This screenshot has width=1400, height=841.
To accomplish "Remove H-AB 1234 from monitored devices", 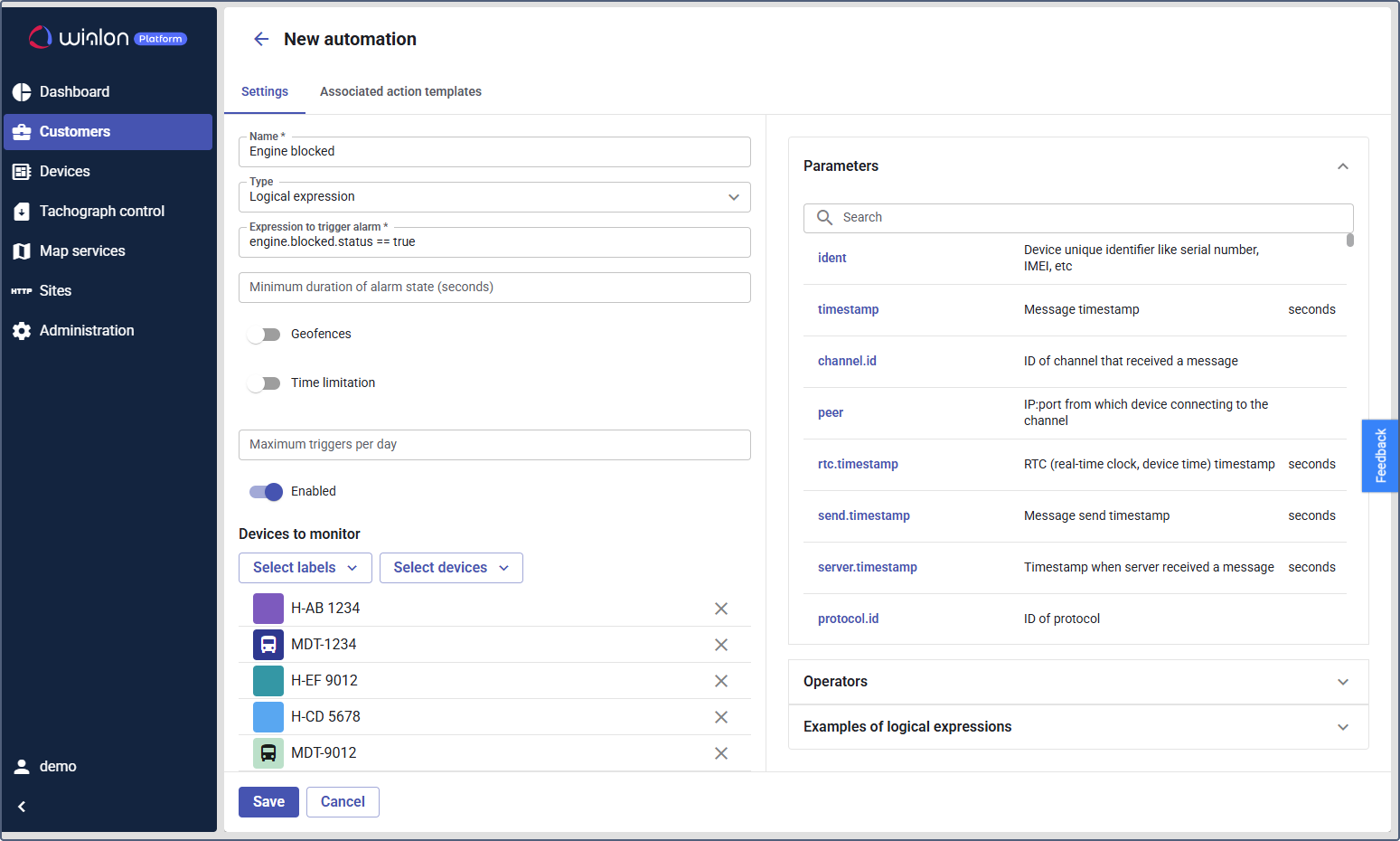I will coord(720,609).
